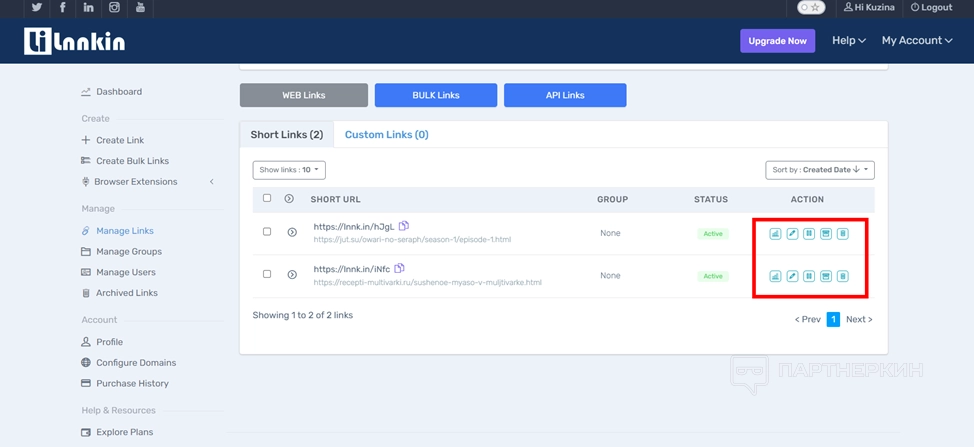Click the https://lnnk.in/iNfc short URL
This screenshot has height=447, width=974.
[x=352, y=269]
